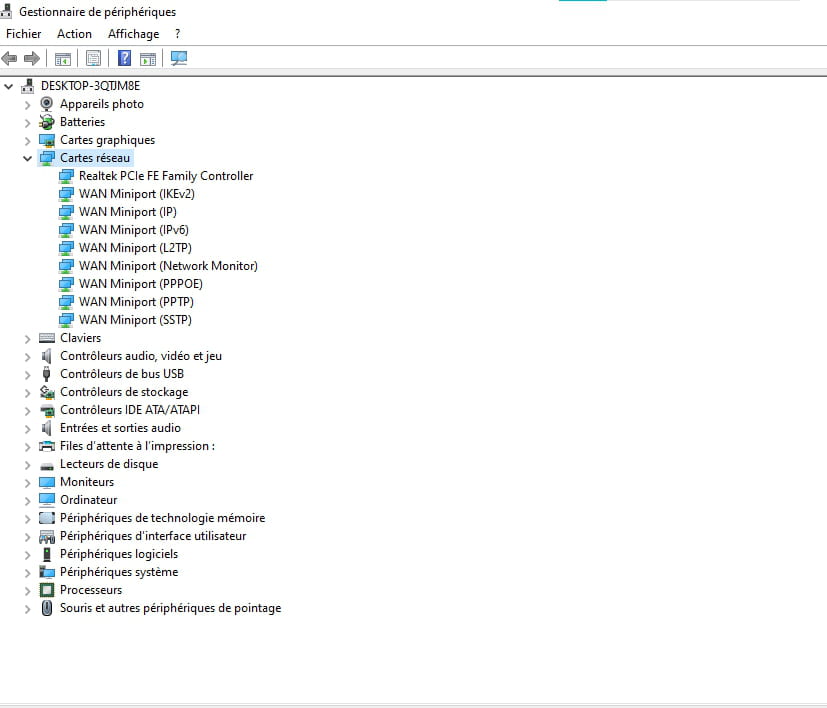Open the Properties toolbar icon

pyautogui.click(x=93, y=58)
